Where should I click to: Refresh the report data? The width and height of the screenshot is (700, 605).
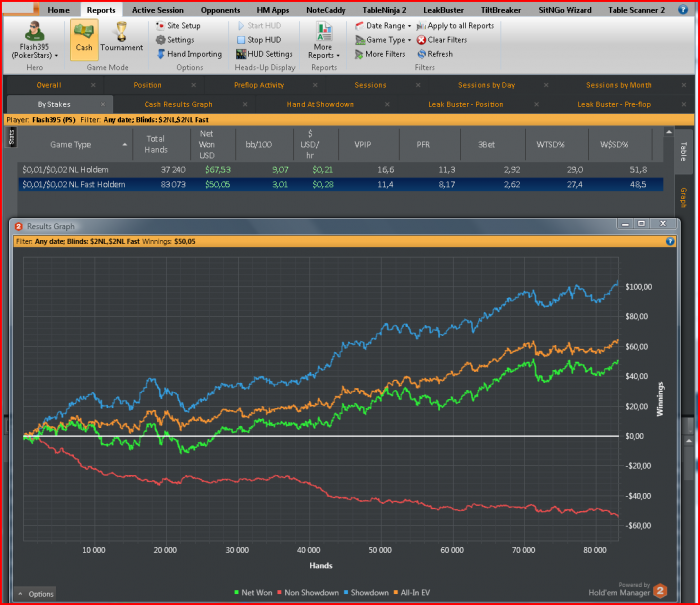click(x=435, y=54)
